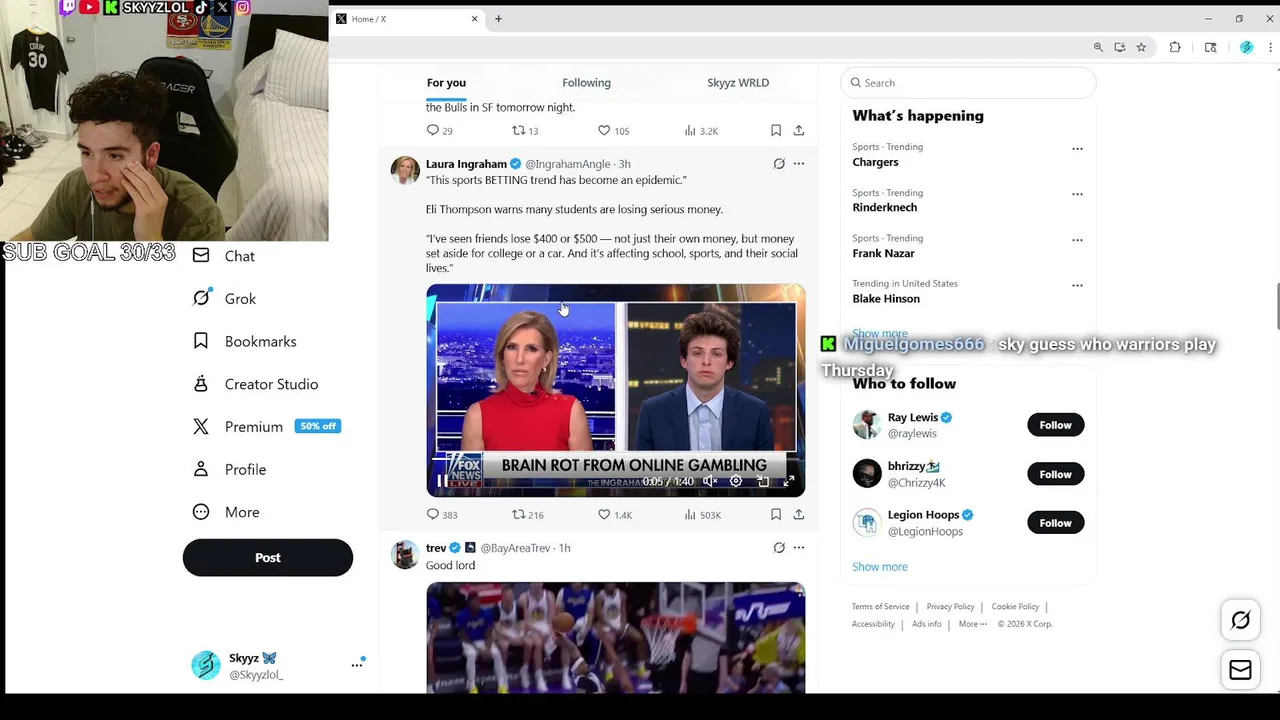This screenshot has height=720, width=1280.
Task: Enter video fullscreen mode
Action: [x=788, y=481]
